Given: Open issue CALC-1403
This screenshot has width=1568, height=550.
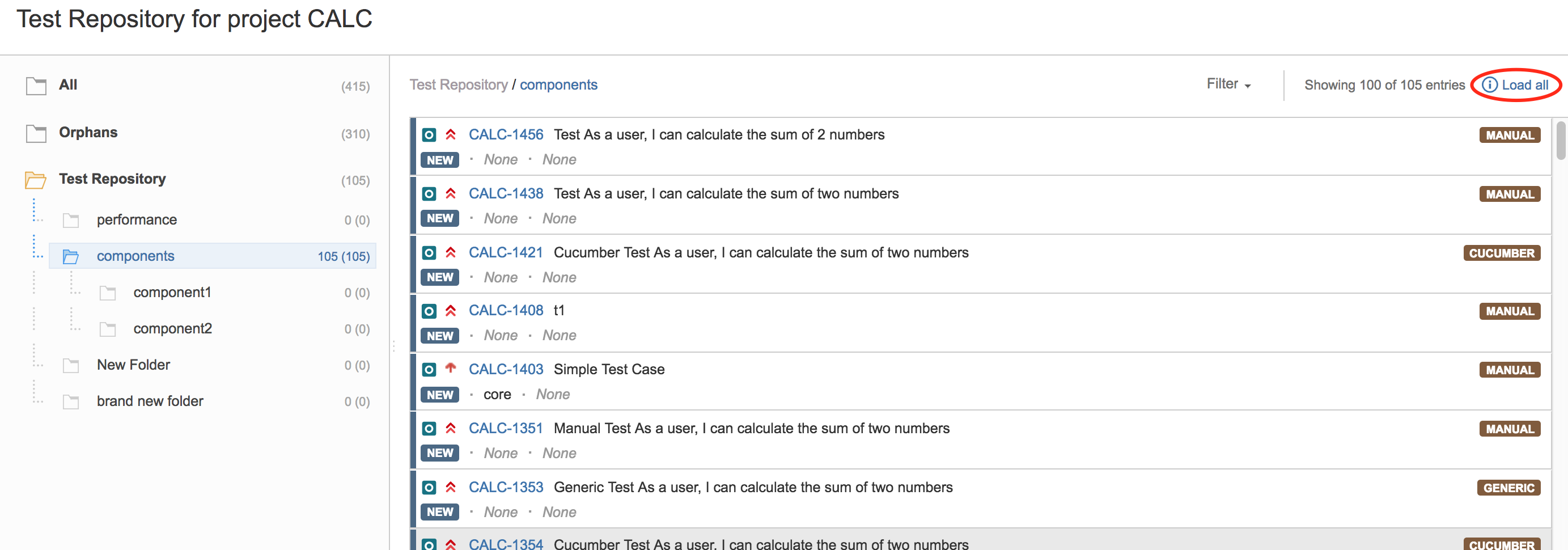Looking at the screenshot, I should tap(506, 370).
